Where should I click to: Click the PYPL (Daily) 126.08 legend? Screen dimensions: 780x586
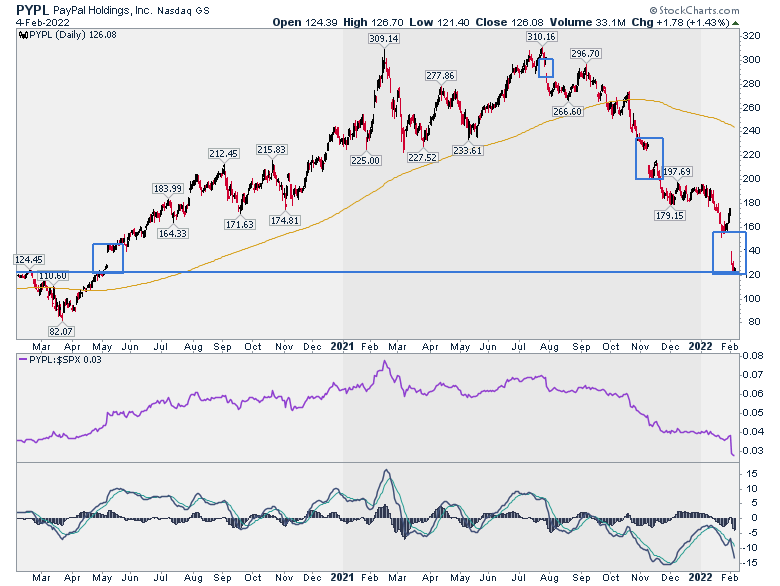(x=73, y=35)
